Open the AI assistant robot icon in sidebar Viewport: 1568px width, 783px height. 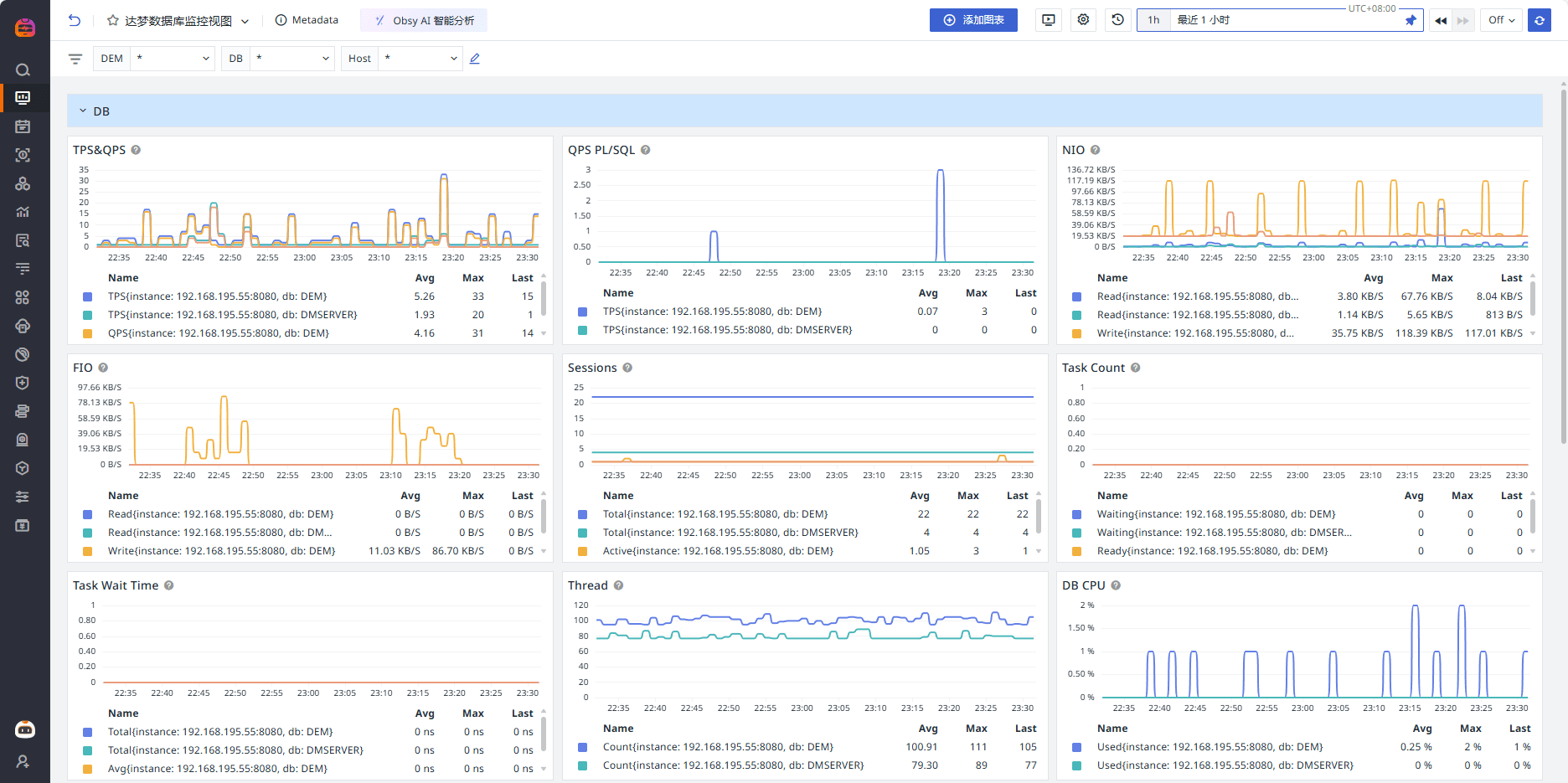25,729
